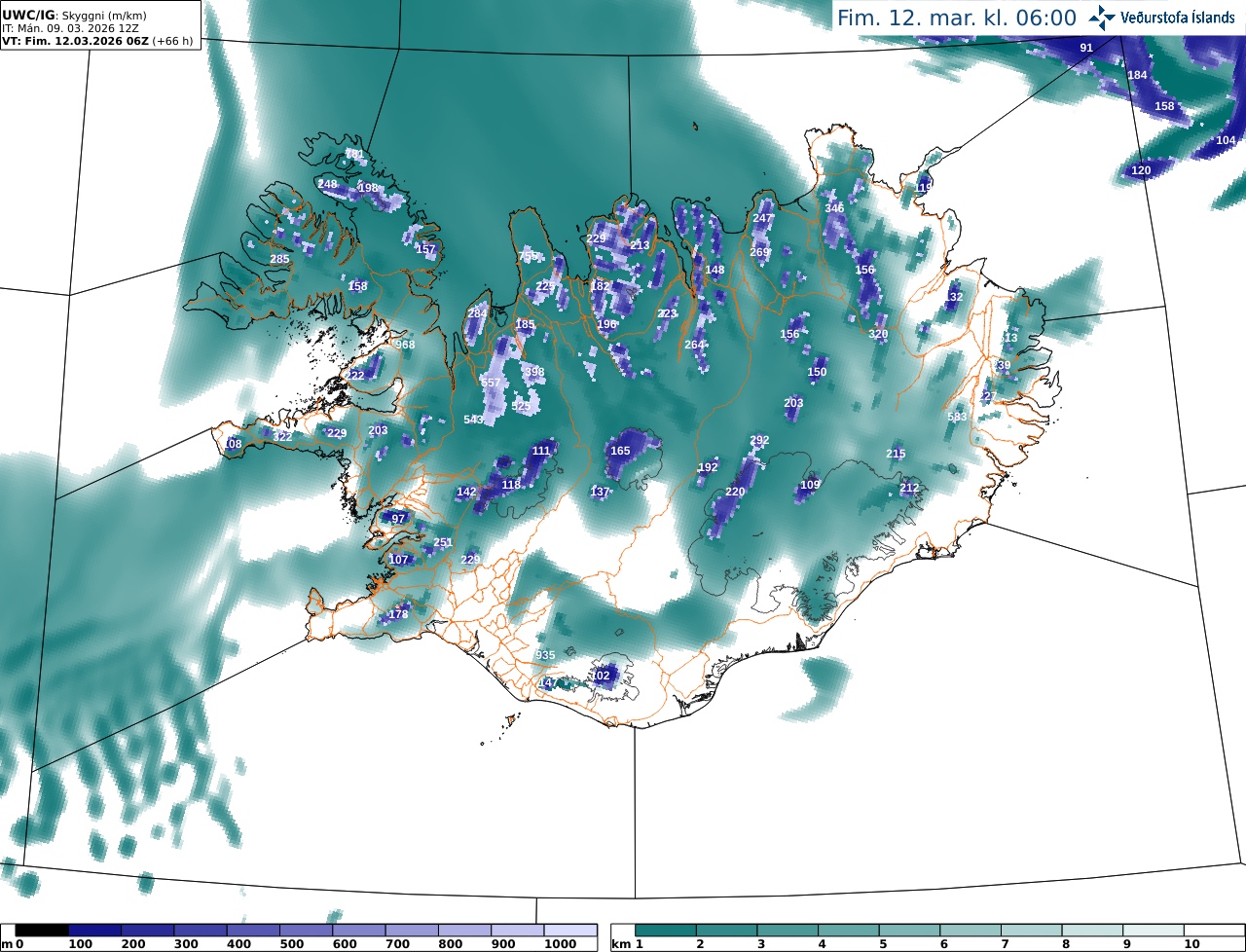This screenshot has height=952, width=1246.
Task: Pick the dark blue 100–200 m legend swatch
Action: click(95, 931)
